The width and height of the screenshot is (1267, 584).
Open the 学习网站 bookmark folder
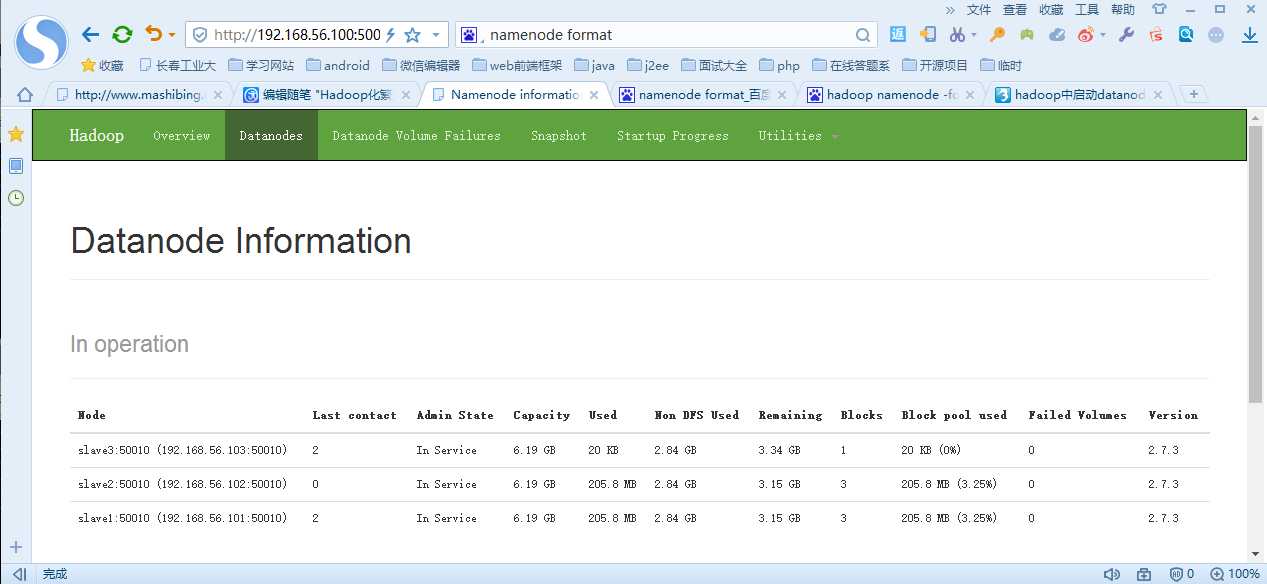pos(261,65)
